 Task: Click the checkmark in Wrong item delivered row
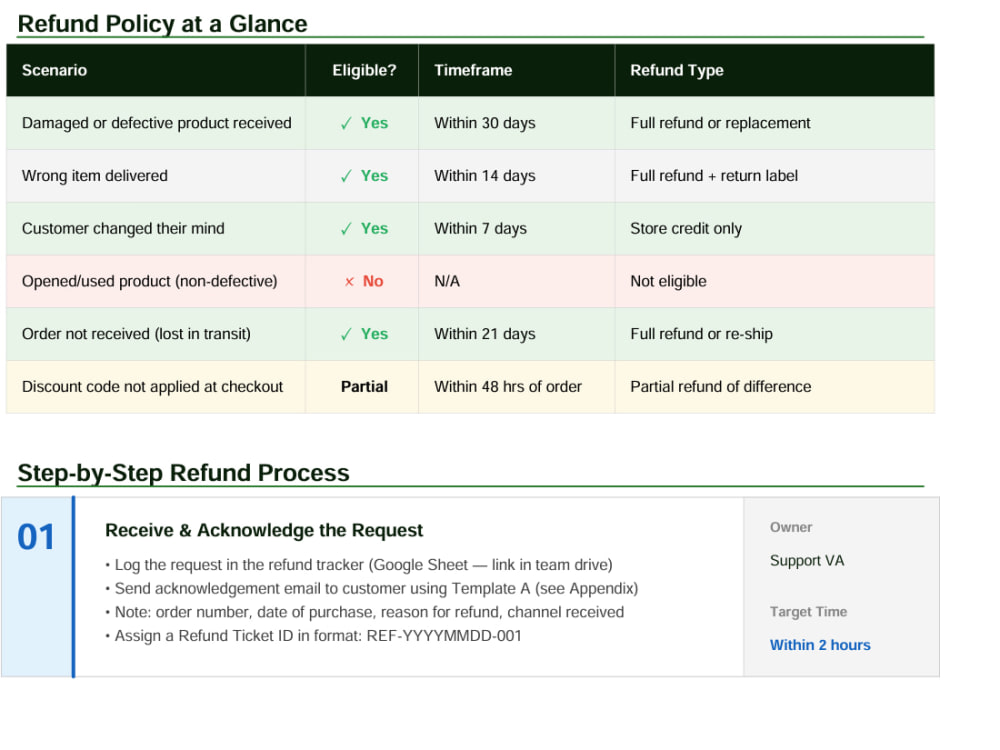coord(346,177)
